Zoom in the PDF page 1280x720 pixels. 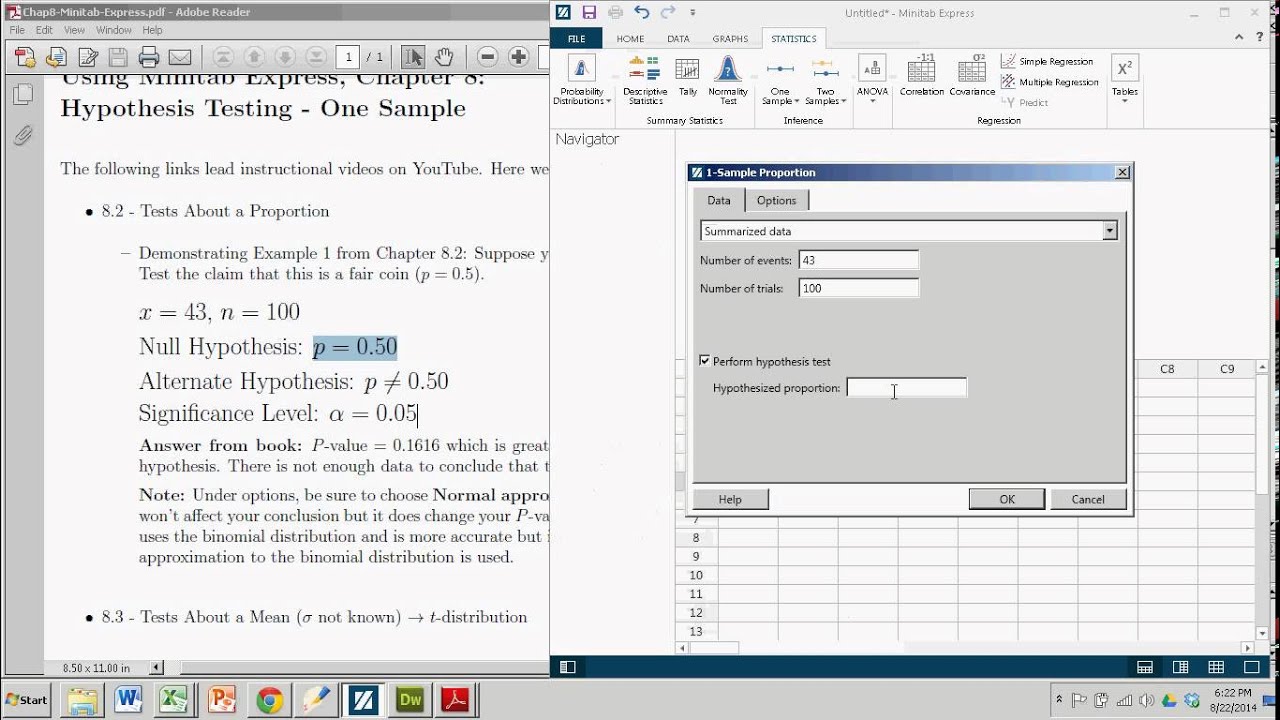[x=518, y=57]
